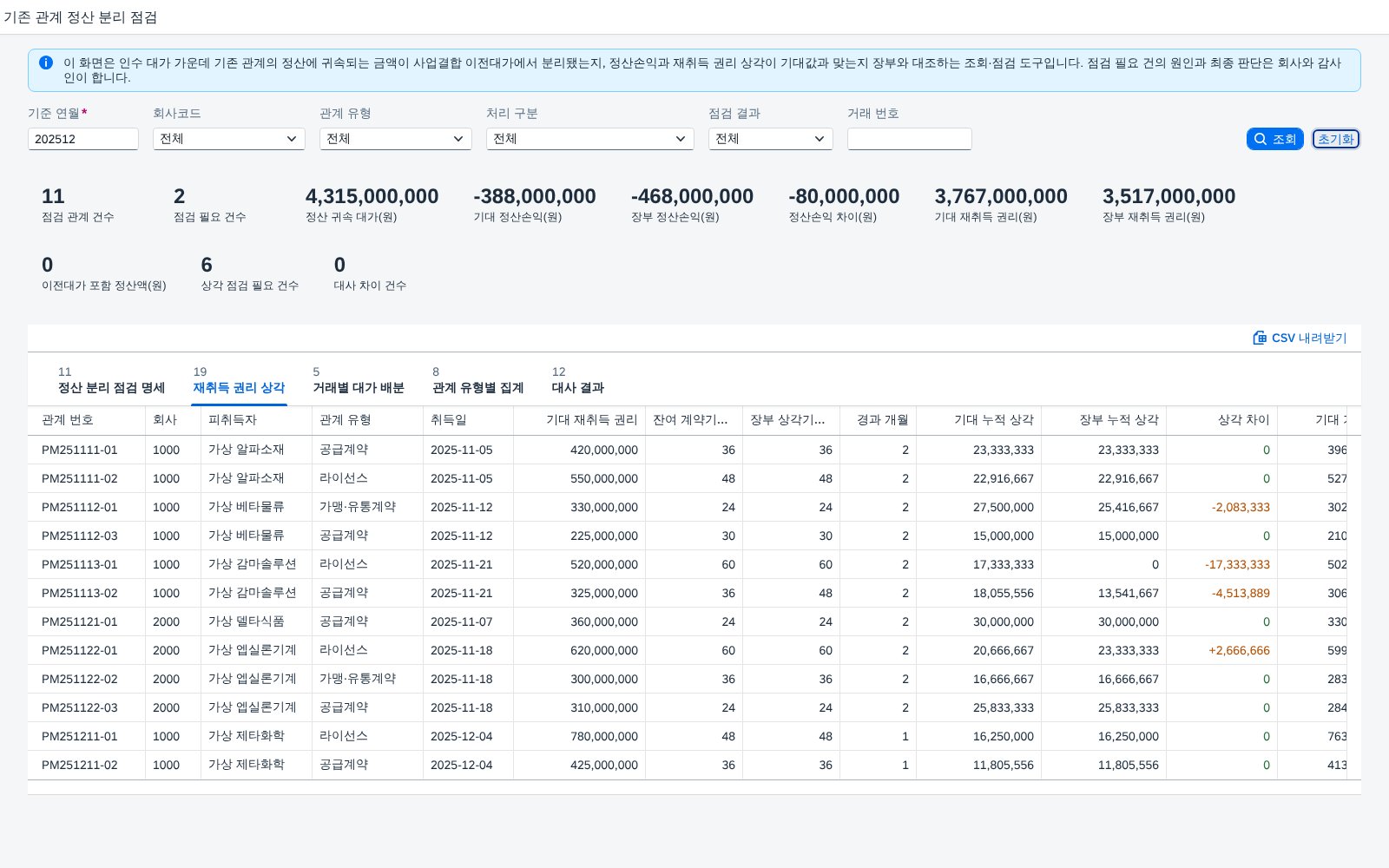Run the query with the 조회 button

(x=1274, y=139)
